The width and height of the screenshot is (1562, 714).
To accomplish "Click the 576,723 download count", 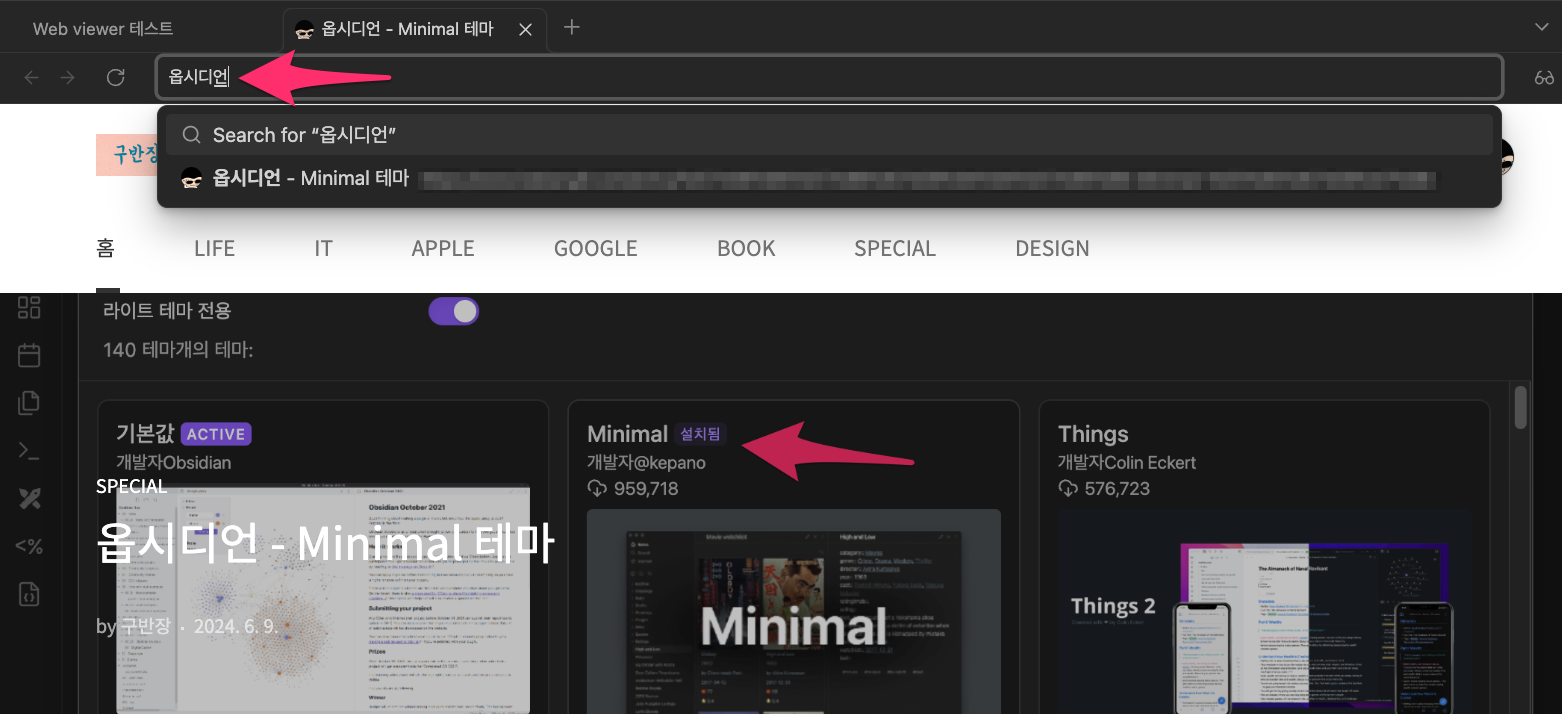I will click(x=1117, y=489).
